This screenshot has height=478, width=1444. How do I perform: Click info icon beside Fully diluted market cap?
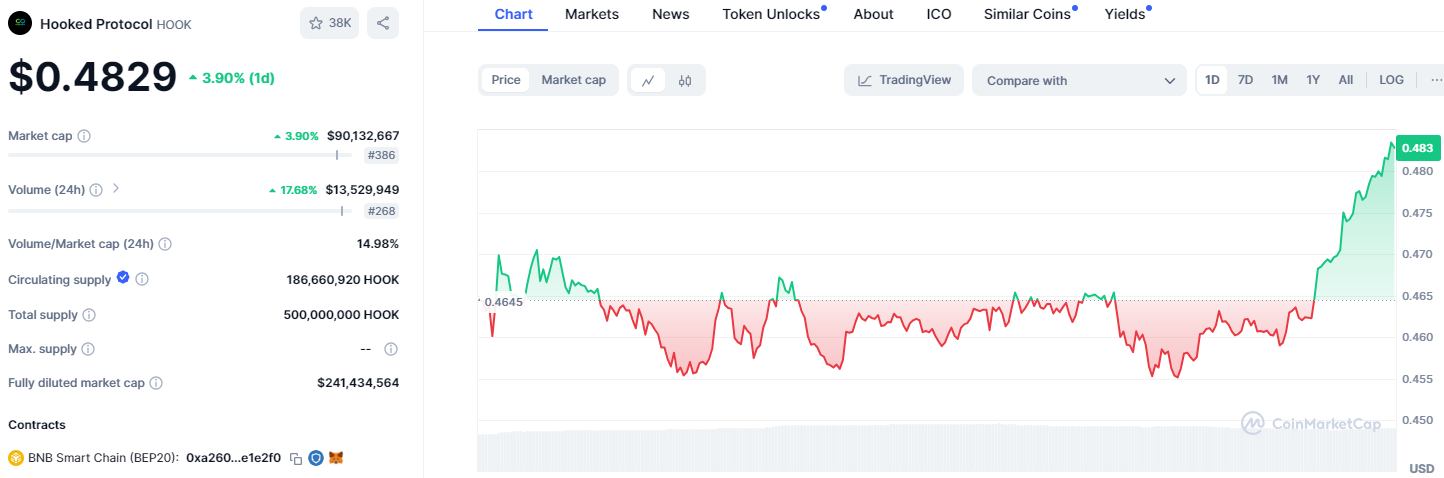[x=156, y=383]
